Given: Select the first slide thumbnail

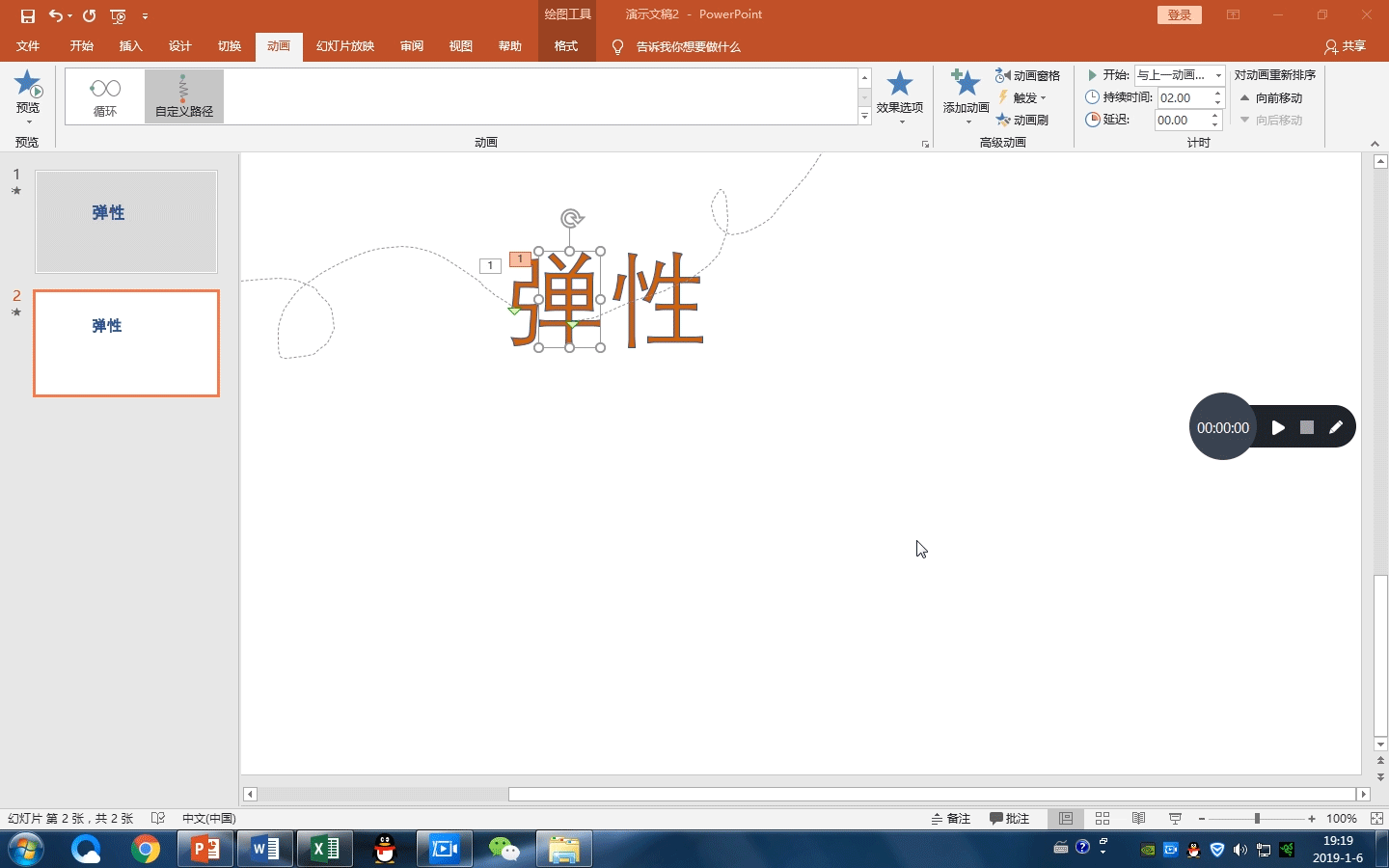Looking at the screenshot, I should [x=126, y=221].
